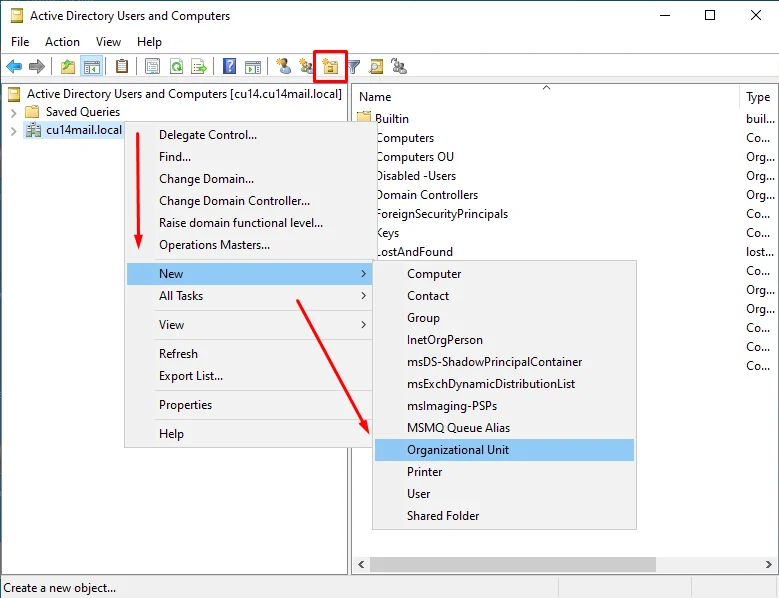Click the Find objects magnifier icon
Image resolution: width=779 pixels, height=598 pixels.
click(x=376, y=66)
